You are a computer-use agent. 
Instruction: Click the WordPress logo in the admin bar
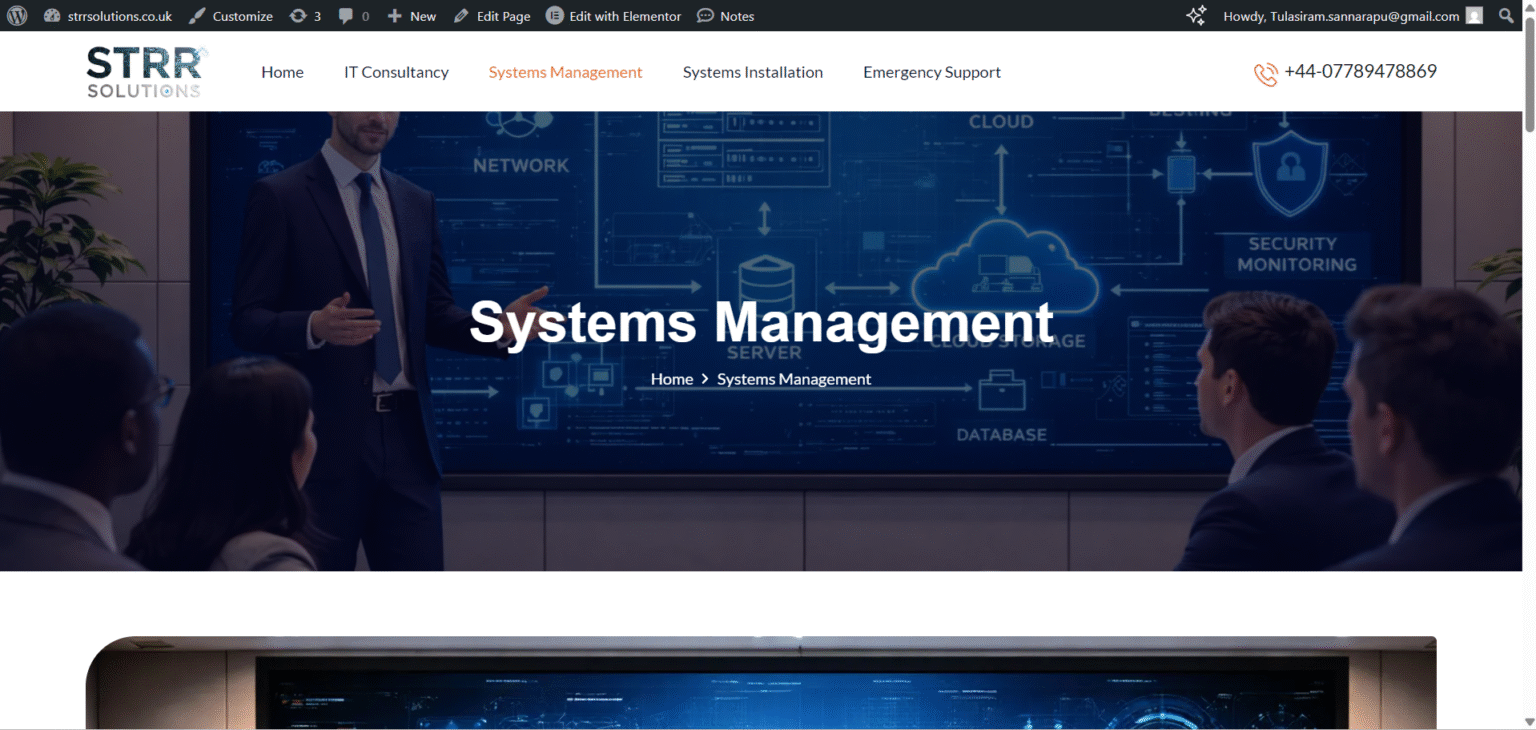[x=17, y=15]
